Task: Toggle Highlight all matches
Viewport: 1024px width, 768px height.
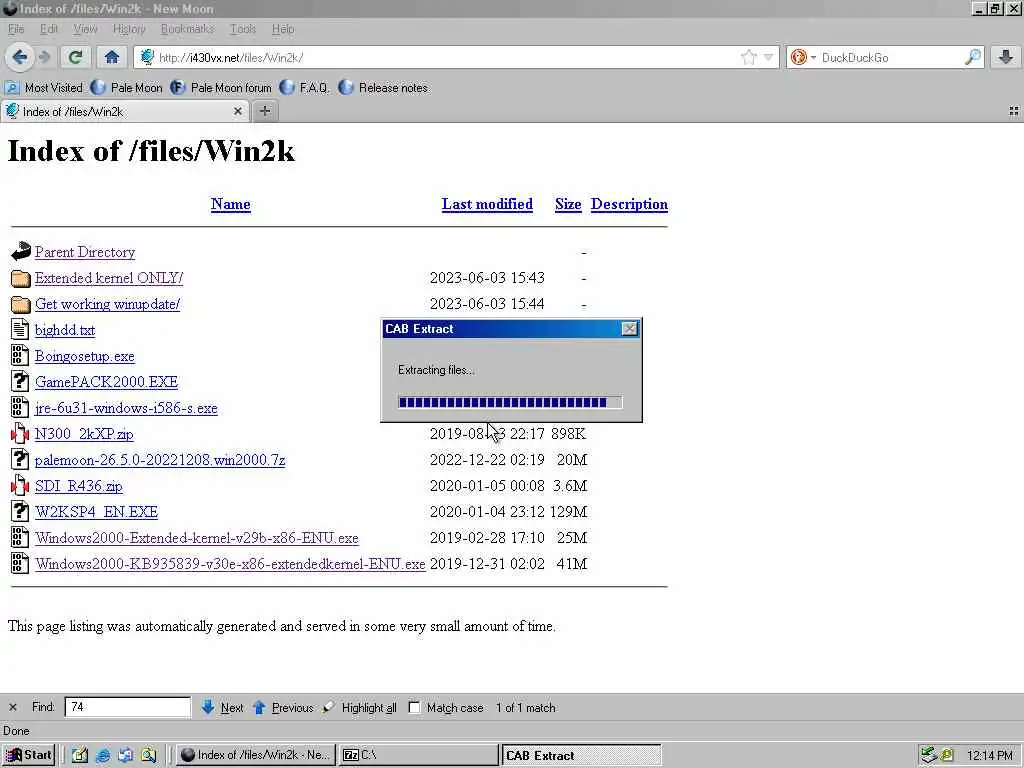Action: click(x=360, y=707)
